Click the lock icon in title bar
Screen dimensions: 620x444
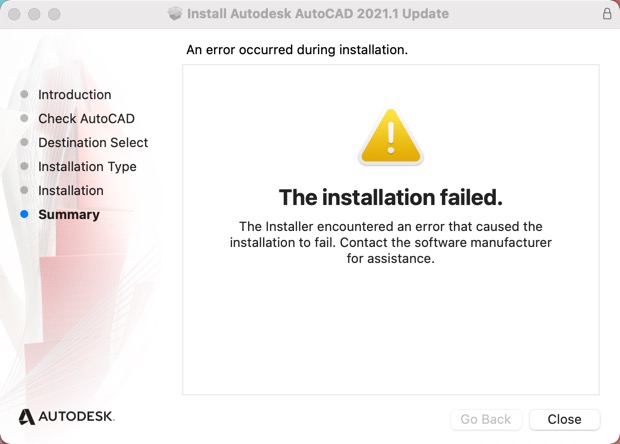point(607,14)
